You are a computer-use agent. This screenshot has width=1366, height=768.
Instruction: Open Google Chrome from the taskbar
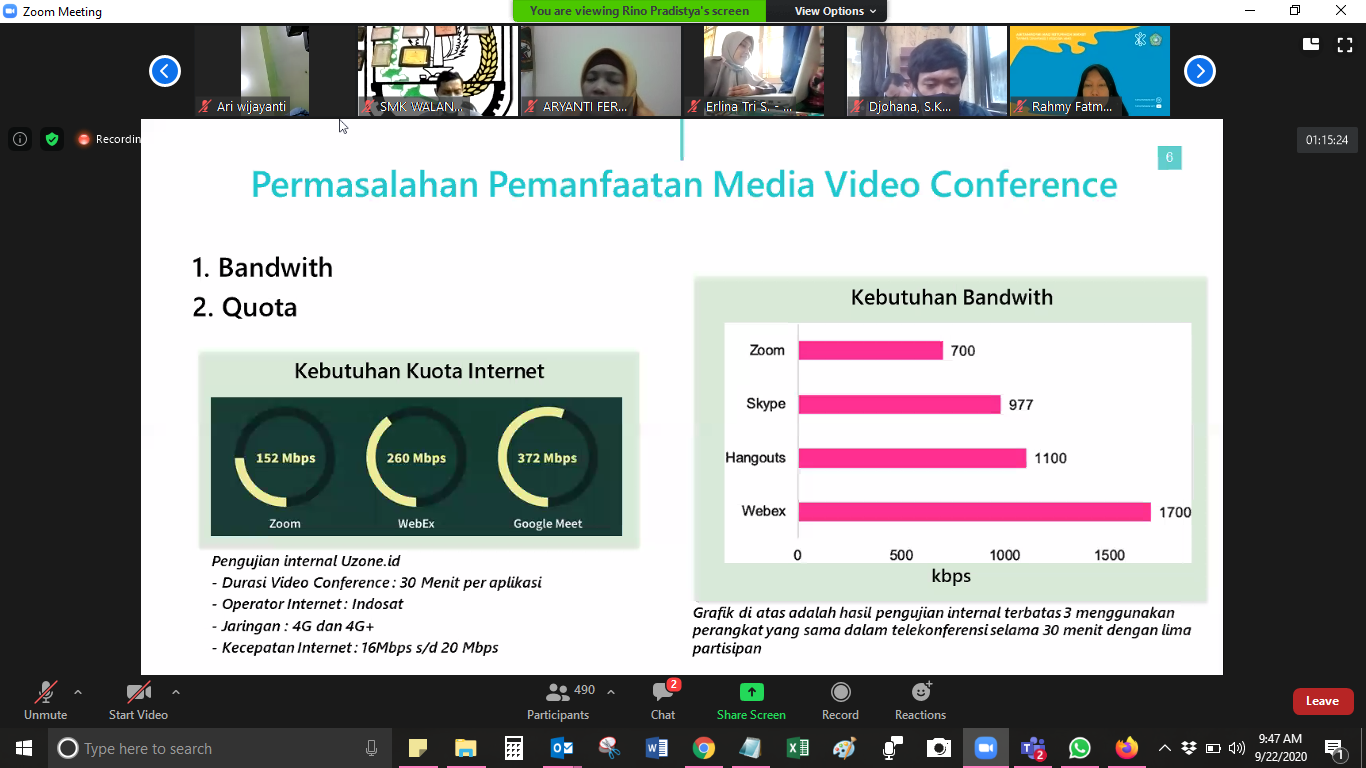click(704, 748)
